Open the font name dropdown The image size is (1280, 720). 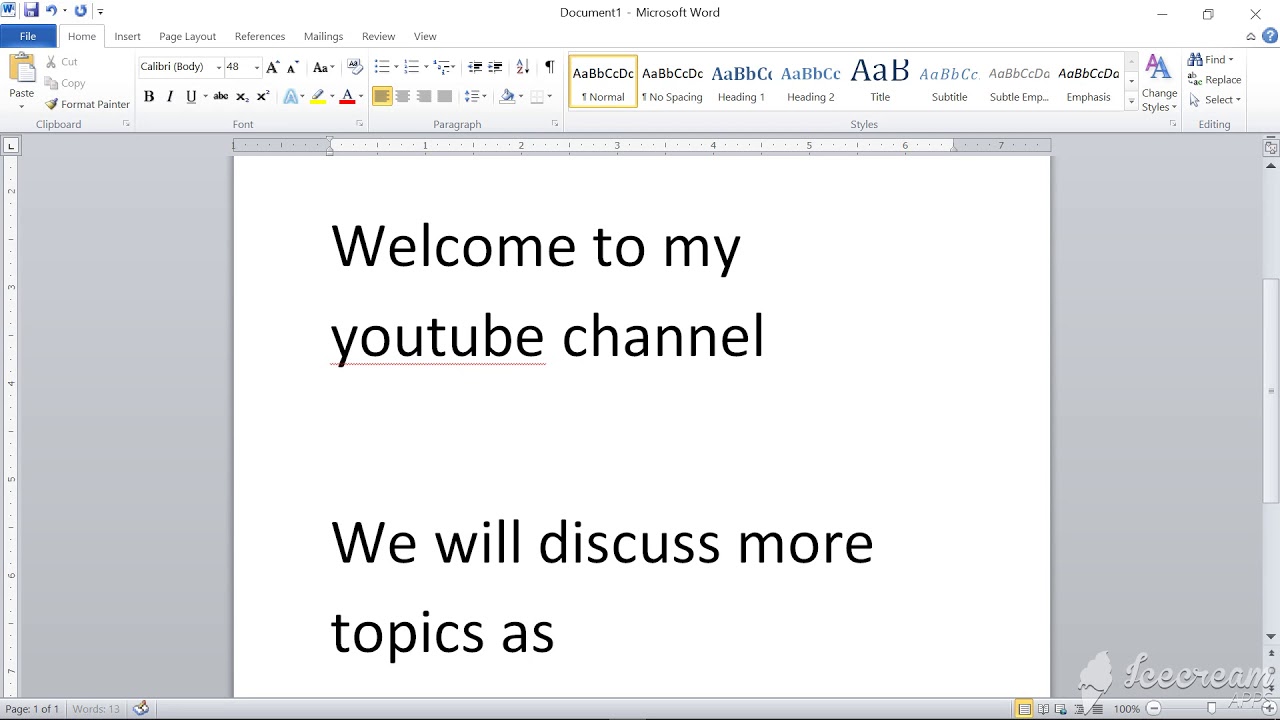(x=219, y=67)
